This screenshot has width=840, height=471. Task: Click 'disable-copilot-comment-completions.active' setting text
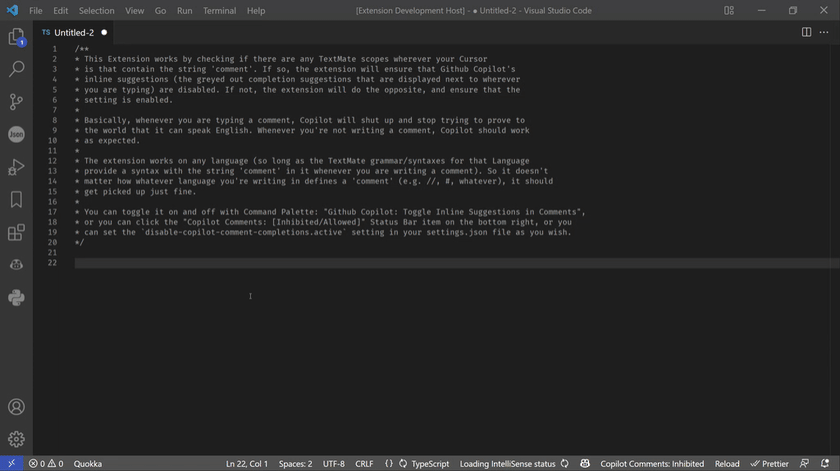click(244, 233)
